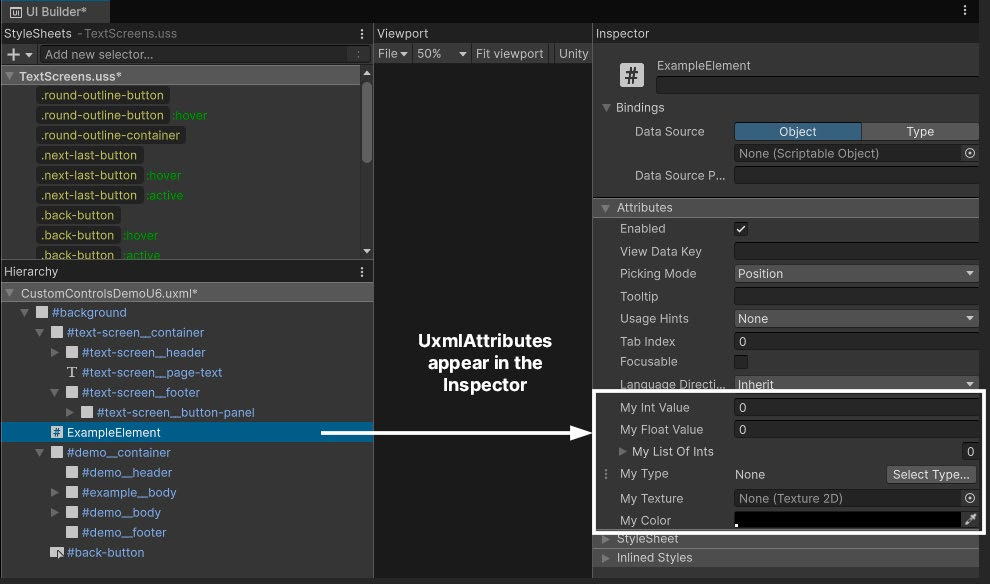Click the My Color swatch

click(x=848, y=519)
